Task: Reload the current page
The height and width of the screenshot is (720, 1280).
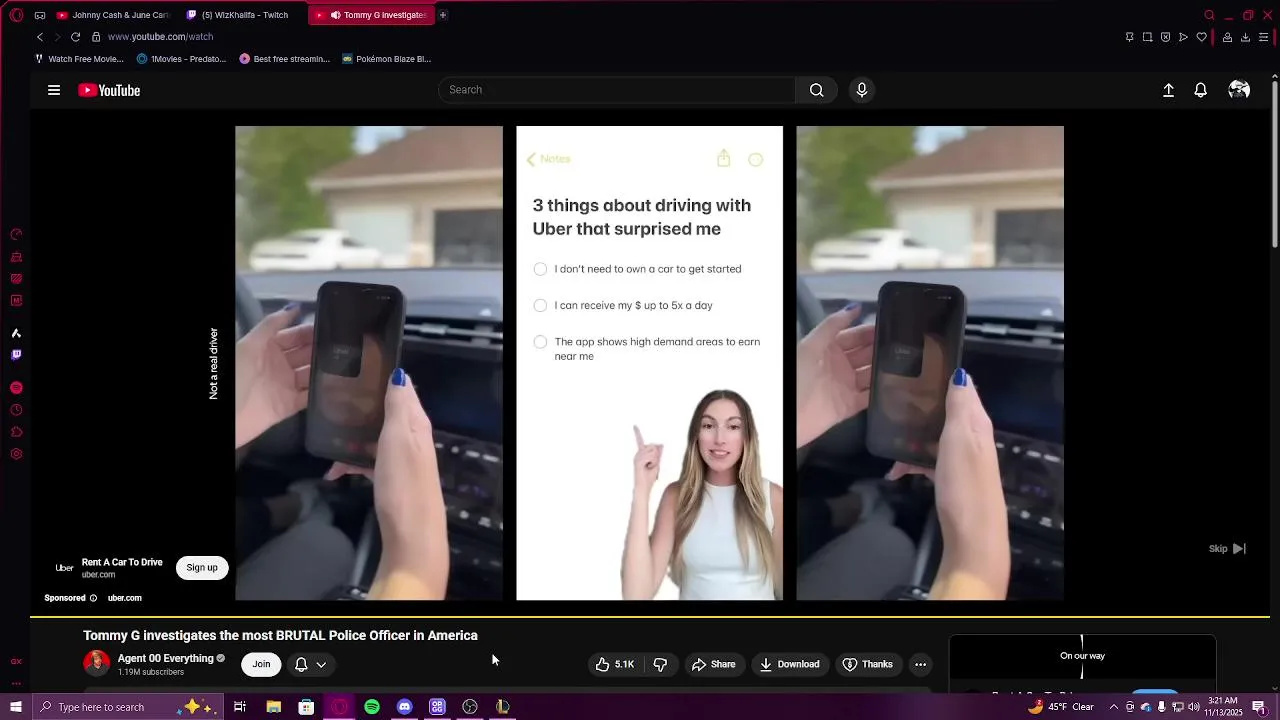Action: [75, 37]
